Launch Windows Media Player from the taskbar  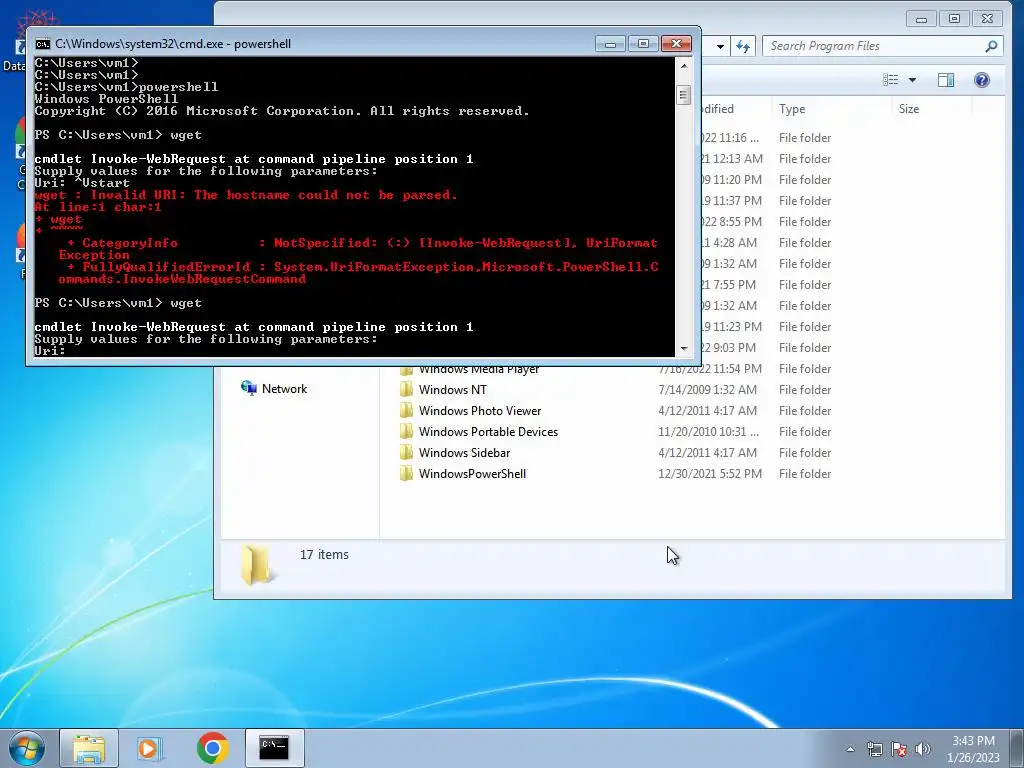pyautogui.click(x=150, y=748)
